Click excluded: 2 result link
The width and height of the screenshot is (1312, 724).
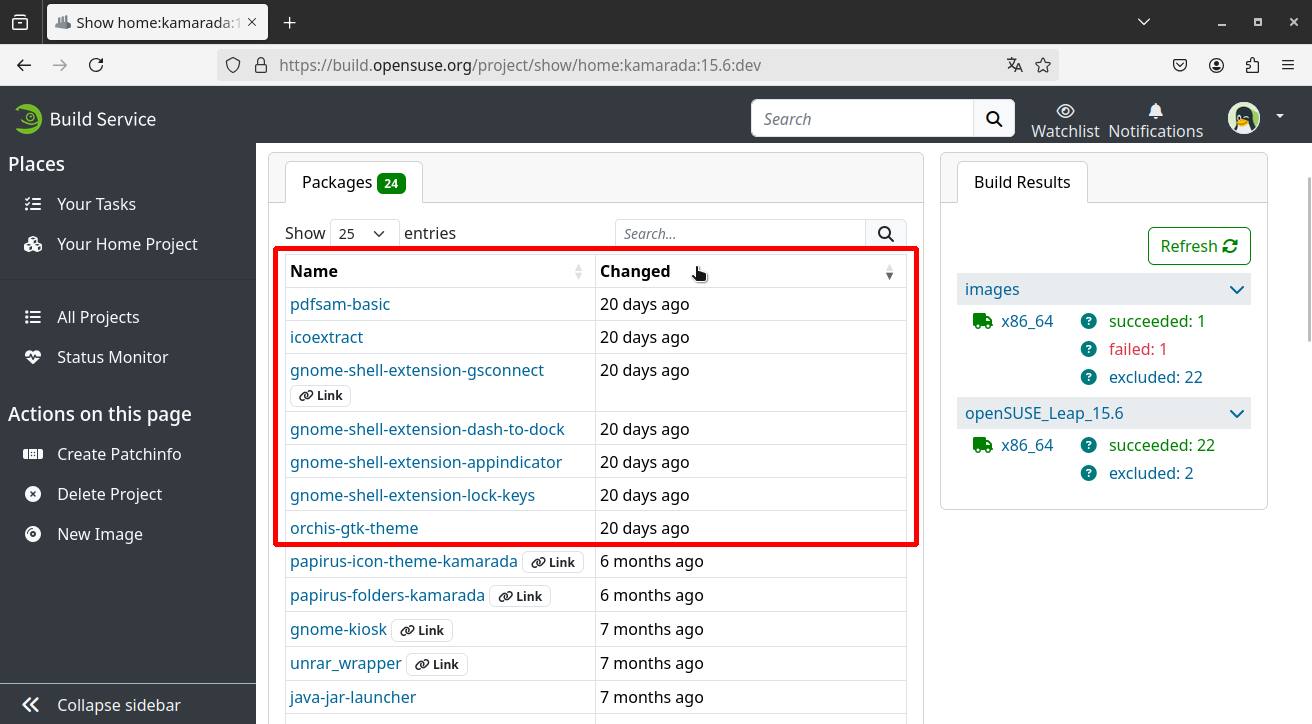tap(1151, 473)
